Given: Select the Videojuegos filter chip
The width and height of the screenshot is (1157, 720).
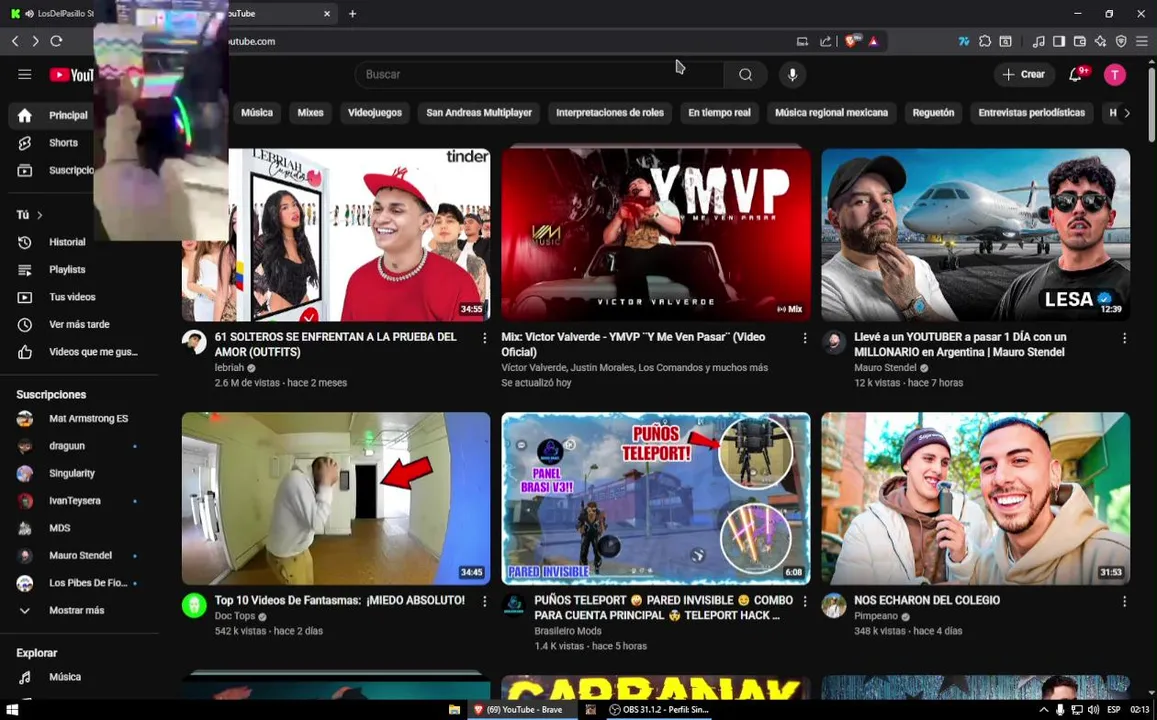Looking at the screenshot, I should 375,113.
